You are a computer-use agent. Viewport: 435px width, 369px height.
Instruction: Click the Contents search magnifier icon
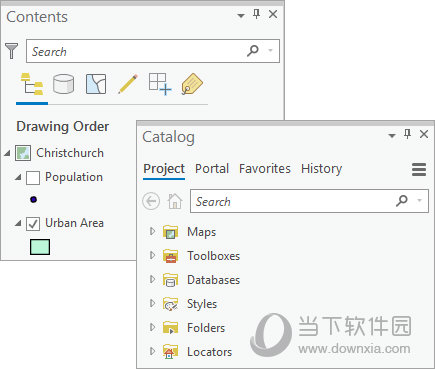pyautogui.click(x=253, y=51)
